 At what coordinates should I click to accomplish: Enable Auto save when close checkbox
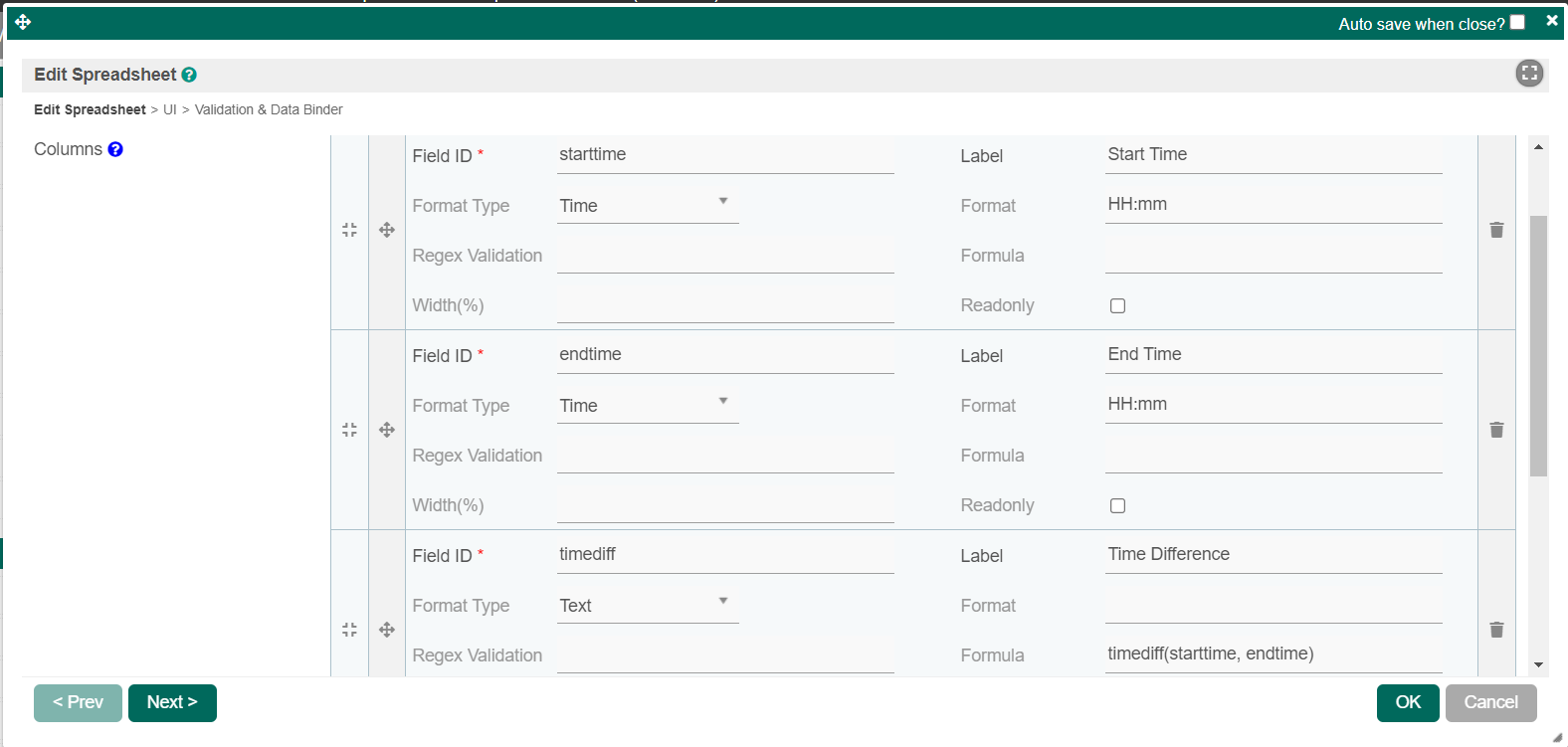pos(1517,22)
